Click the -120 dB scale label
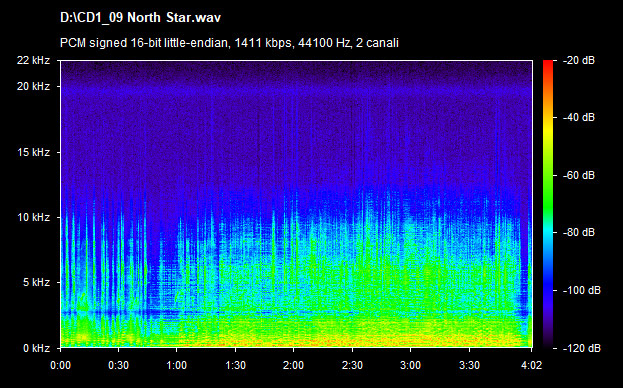This screenshot has width=623, height=388. point(581,348)
